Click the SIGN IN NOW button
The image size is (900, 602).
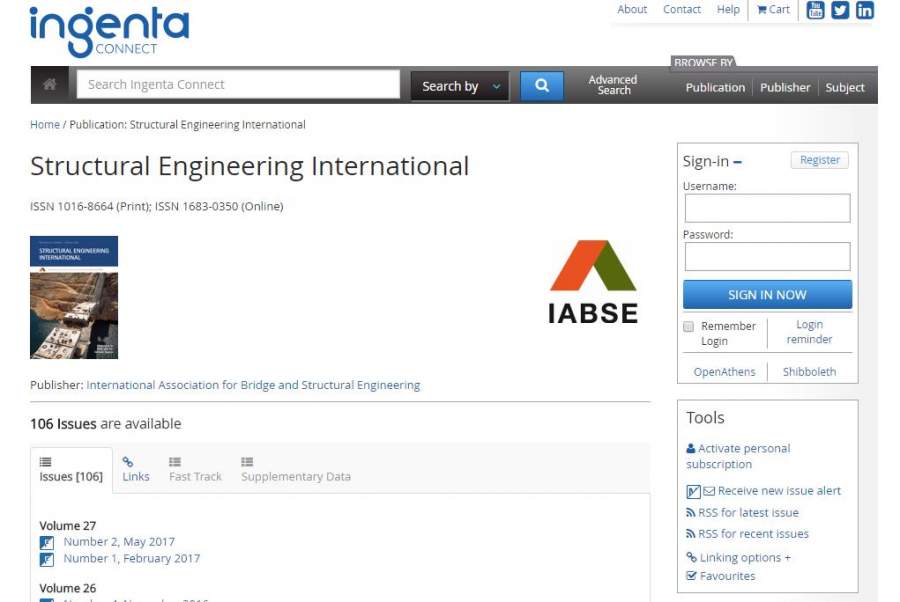tap(767, 294)
